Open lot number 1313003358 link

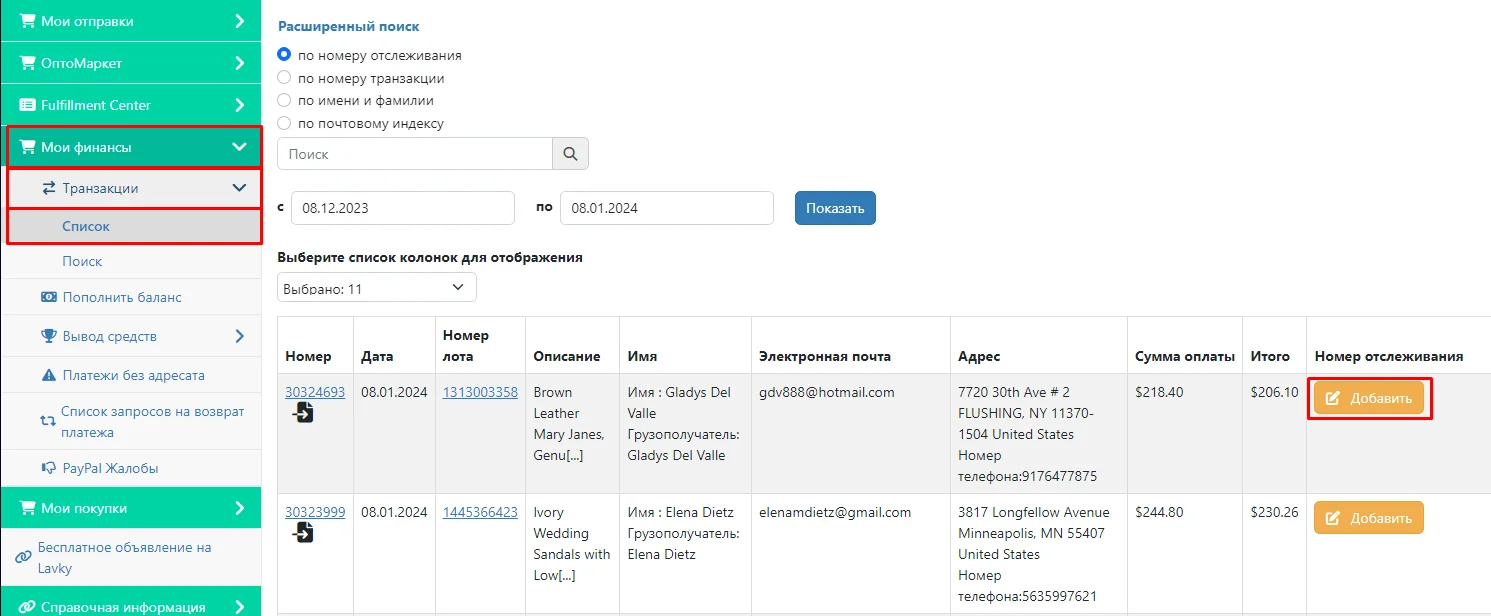(x=480, y=392)
